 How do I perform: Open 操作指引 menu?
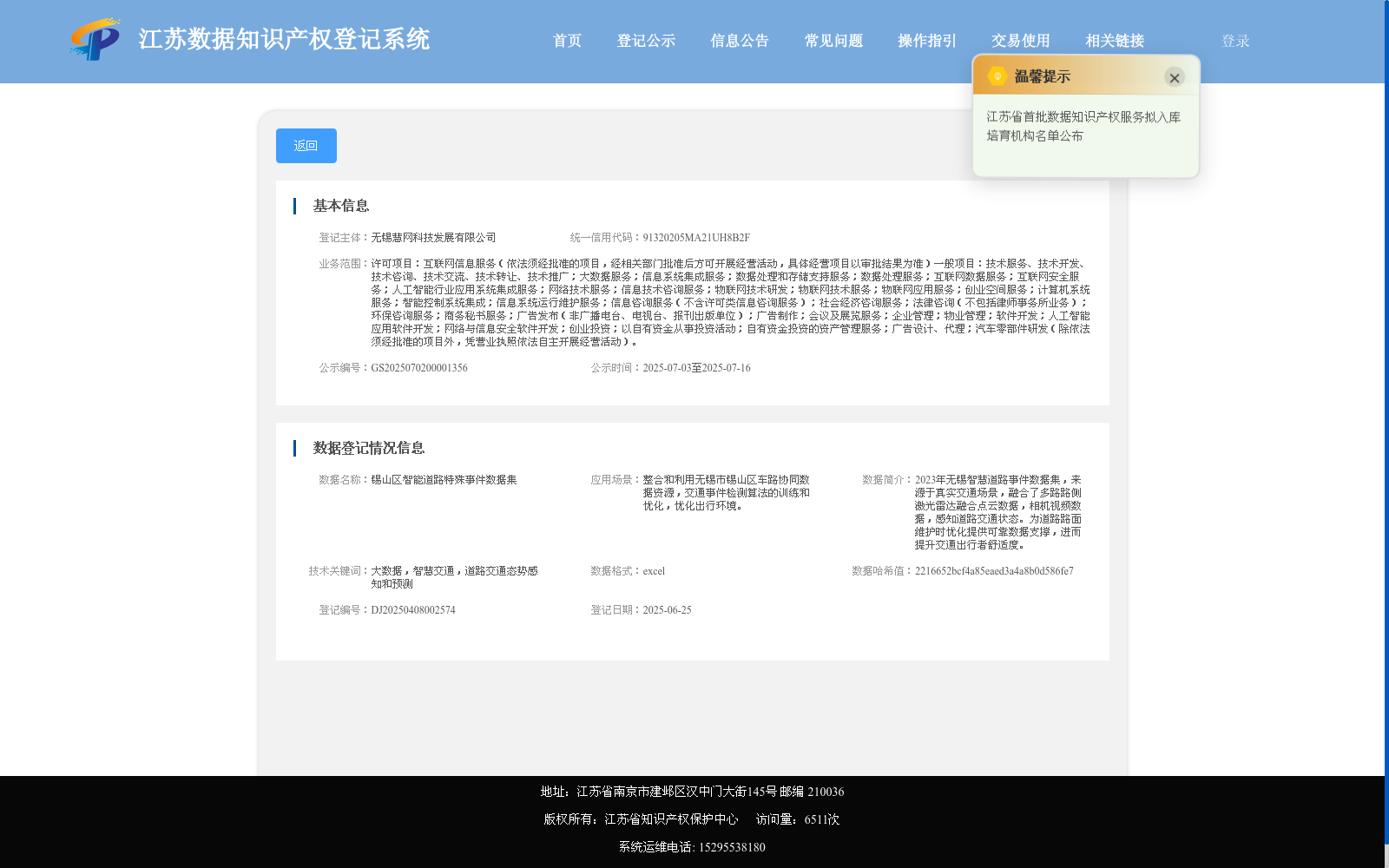coord(927,41)
